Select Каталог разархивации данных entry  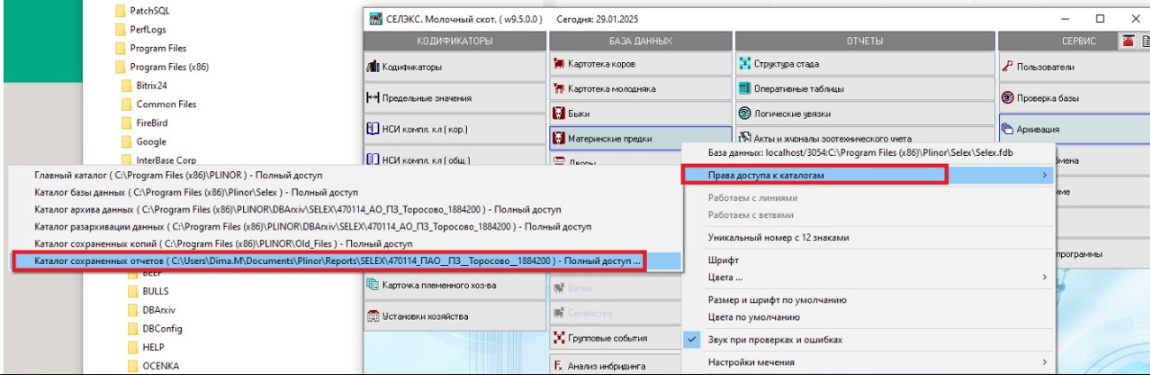click(345, 227)
